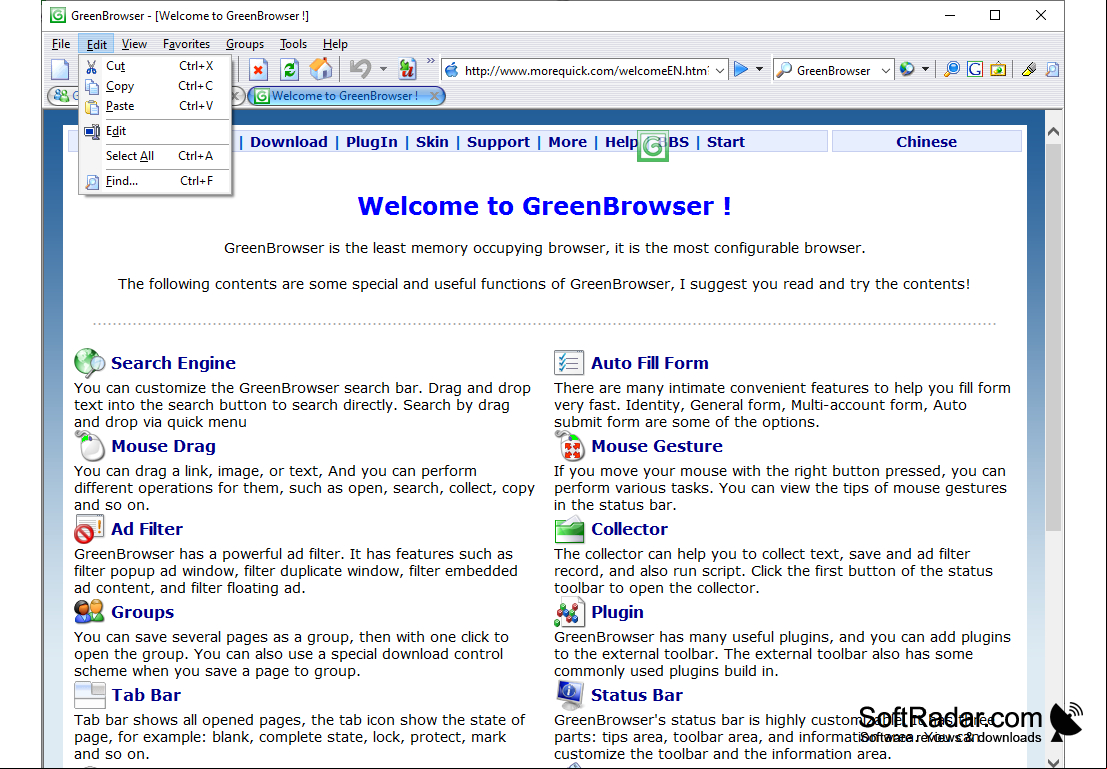Click the vertical scrollbar thumb
This screenshot has width=1107, height=769.
1053,338
